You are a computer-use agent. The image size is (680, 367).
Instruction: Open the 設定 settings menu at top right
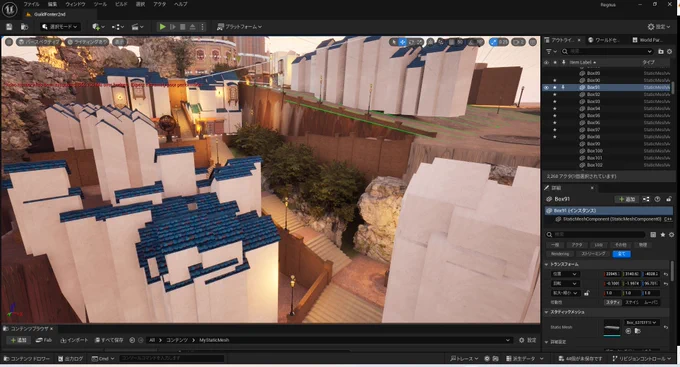tap(659, 27)
